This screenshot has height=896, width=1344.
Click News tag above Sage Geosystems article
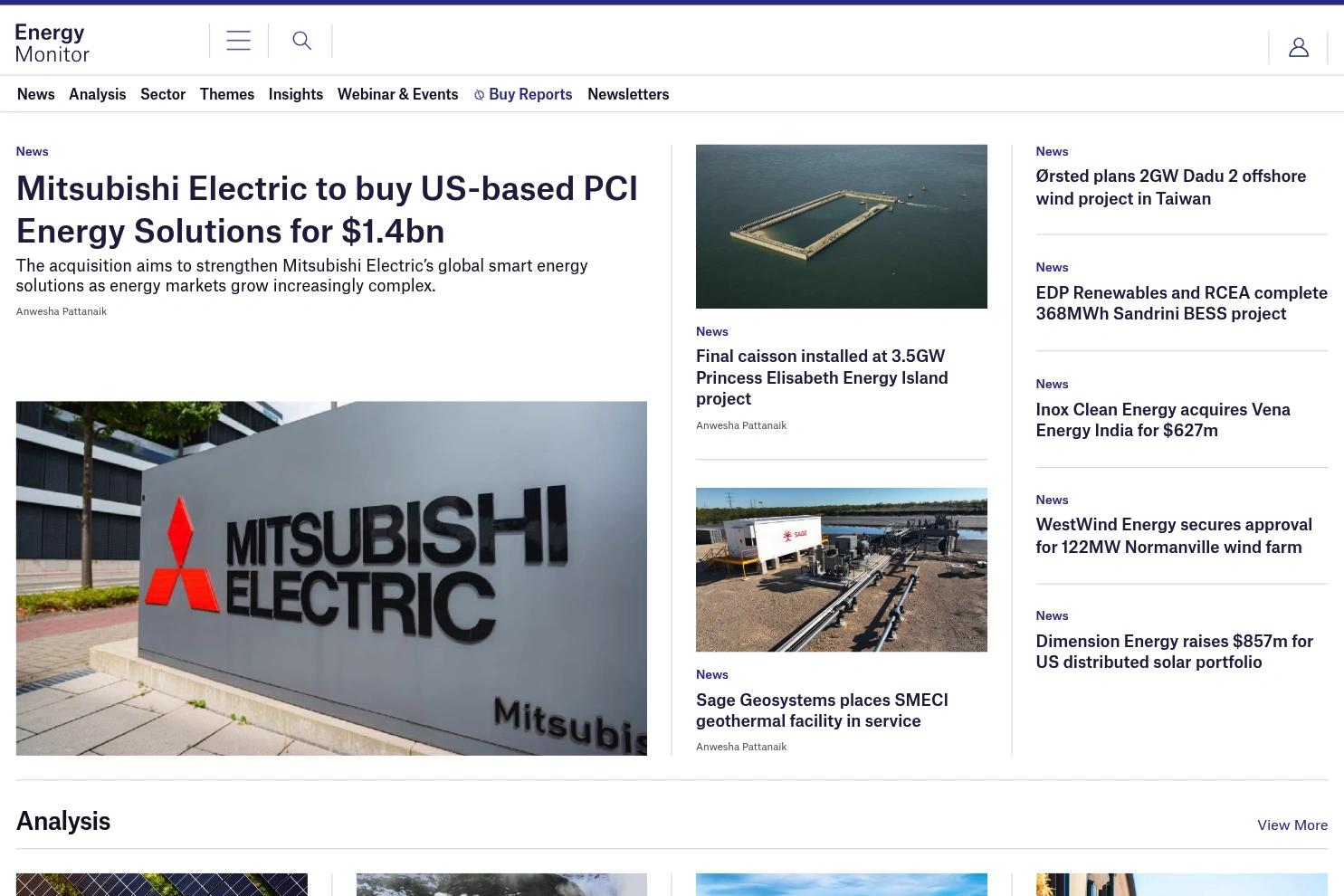coord(712,674)
